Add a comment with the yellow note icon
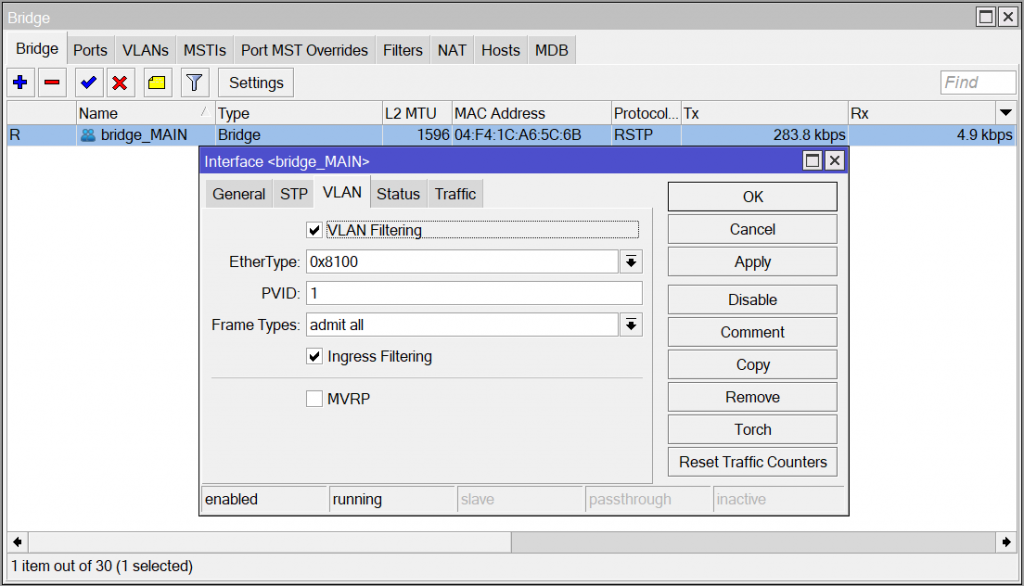The height and width of the screenshot is (586, 1024). coord(157,82)
